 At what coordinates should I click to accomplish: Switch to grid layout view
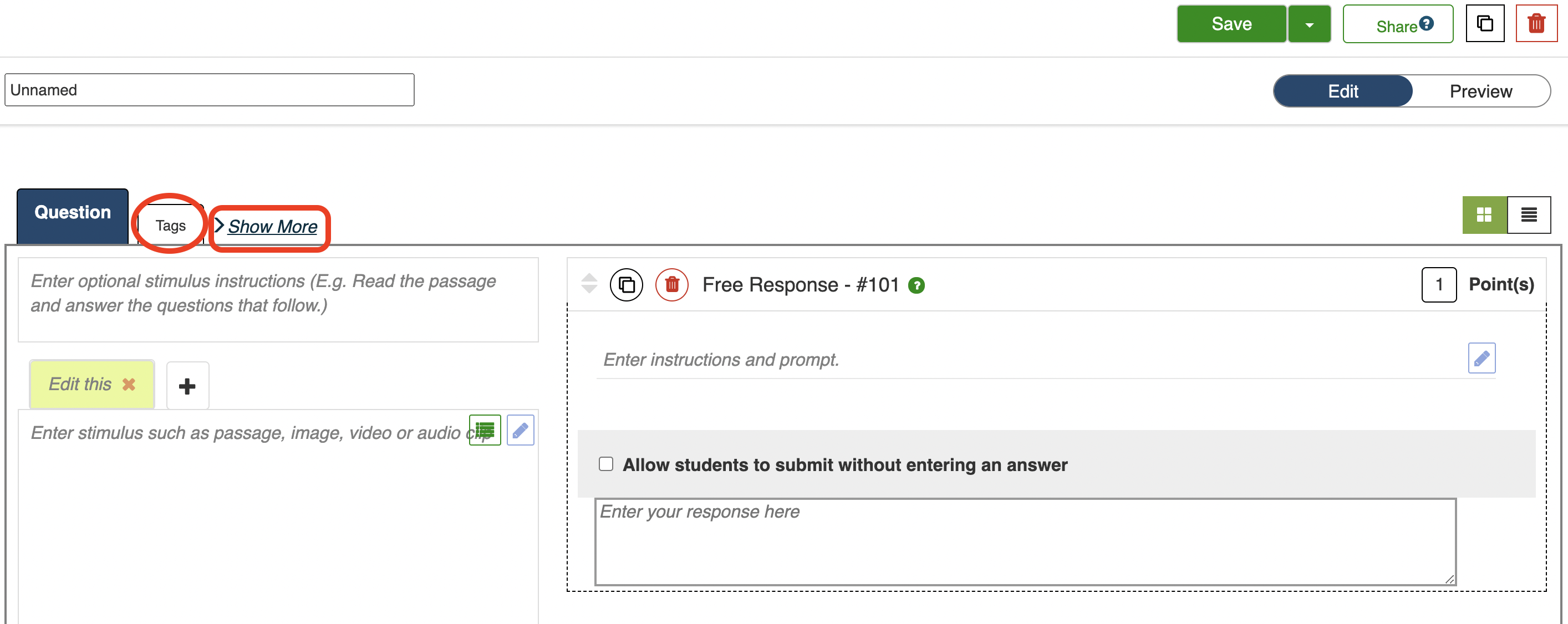pyautogui.click(x=1484, y=214)
